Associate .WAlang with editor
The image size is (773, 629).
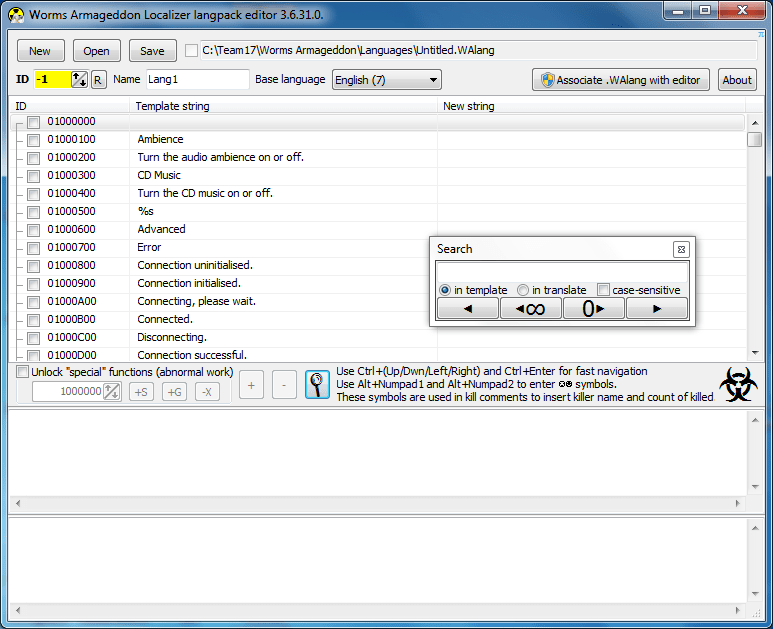(621, 80)
